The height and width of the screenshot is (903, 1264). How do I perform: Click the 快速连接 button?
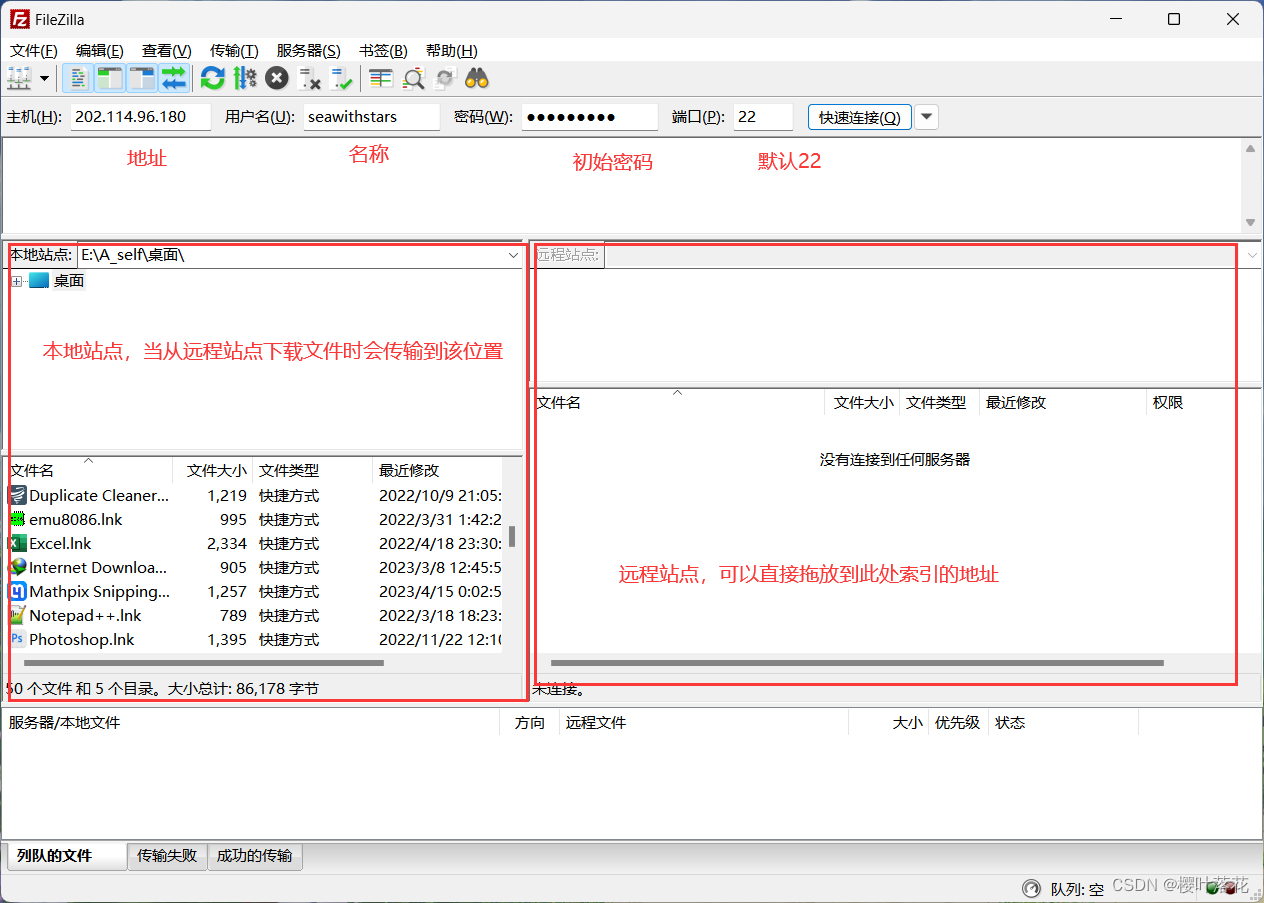(x=859, y=117)
